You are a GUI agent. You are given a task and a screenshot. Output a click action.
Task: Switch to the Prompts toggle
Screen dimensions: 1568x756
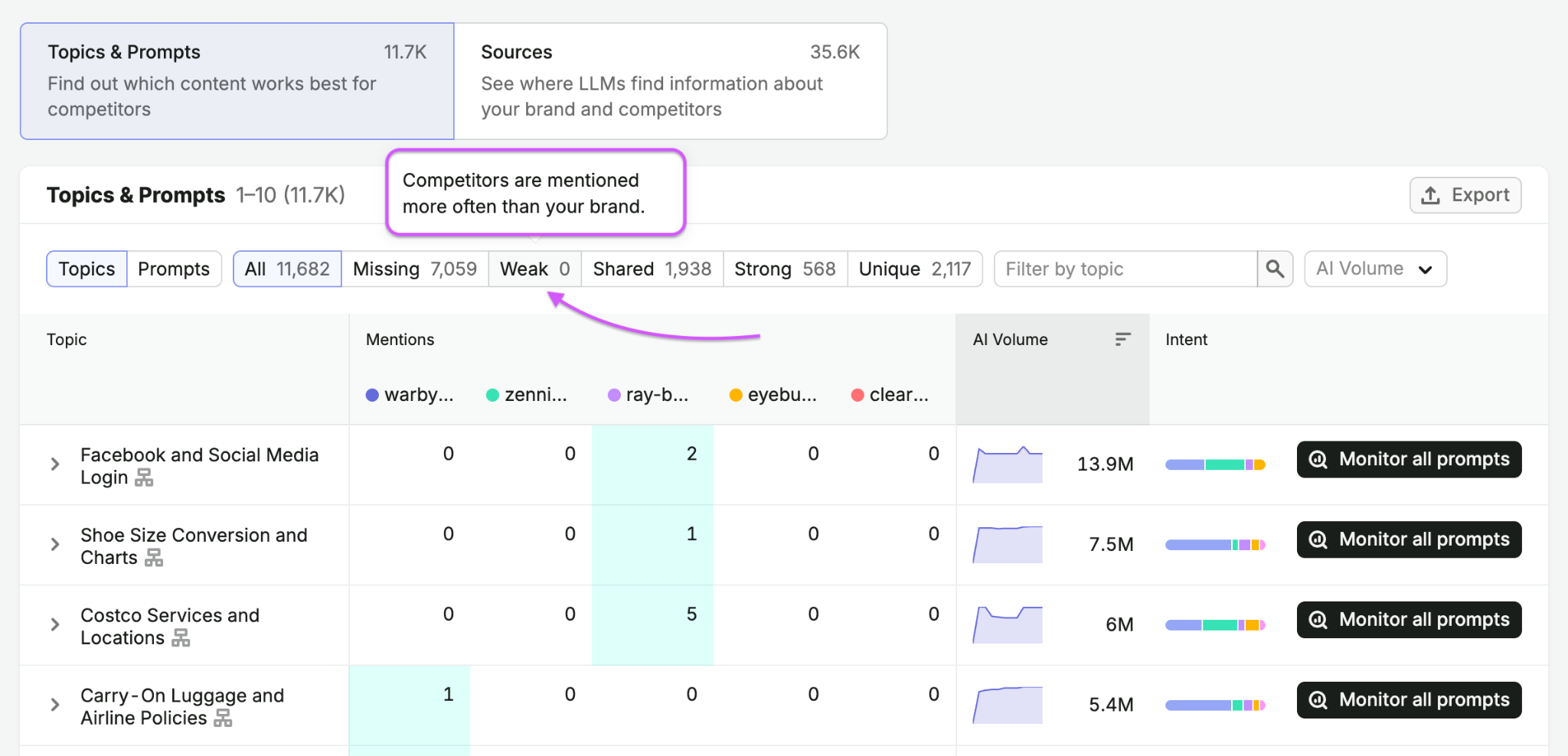click(174, 269)
